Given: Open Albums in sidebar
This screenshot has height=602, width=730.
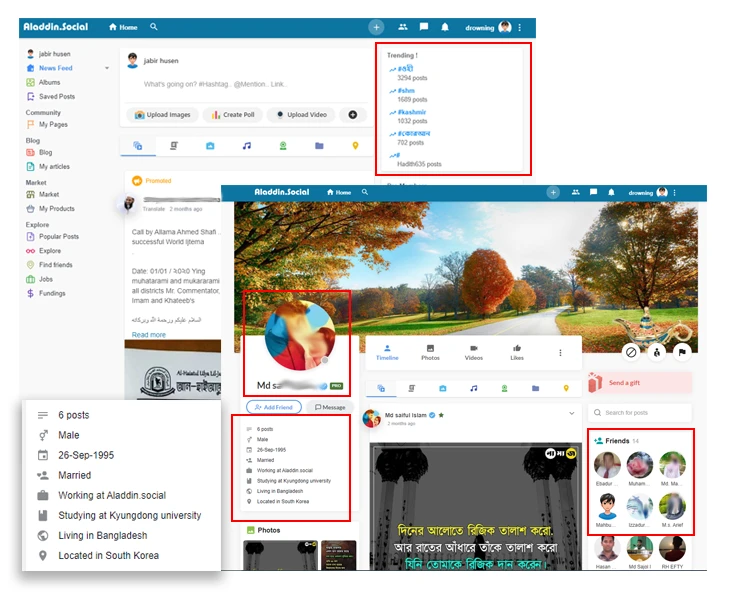Looking at the screenshot, I should click(43, 82).
